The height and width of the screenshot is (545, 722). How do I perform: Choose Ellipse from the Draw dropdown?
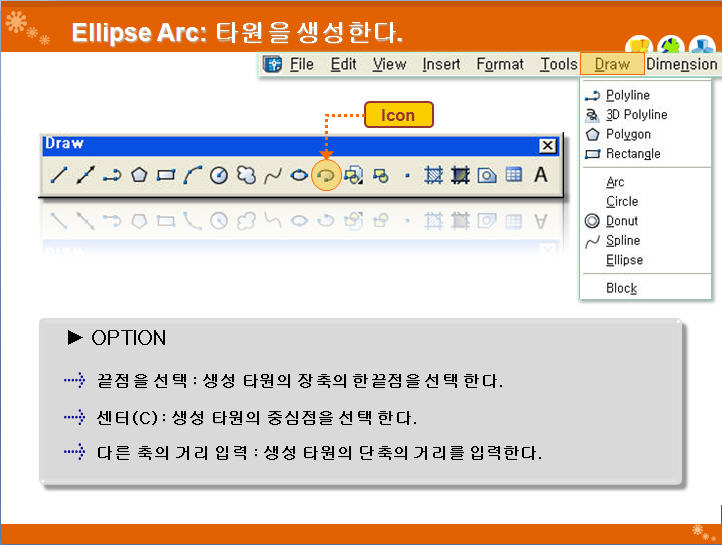click(x=624, y=260)
